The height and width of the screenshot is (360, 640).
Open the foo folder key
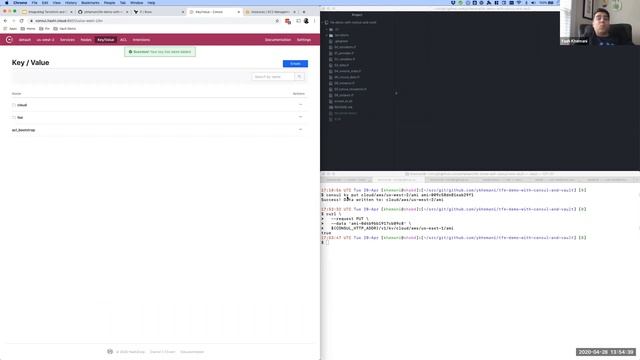click(20, 118)
